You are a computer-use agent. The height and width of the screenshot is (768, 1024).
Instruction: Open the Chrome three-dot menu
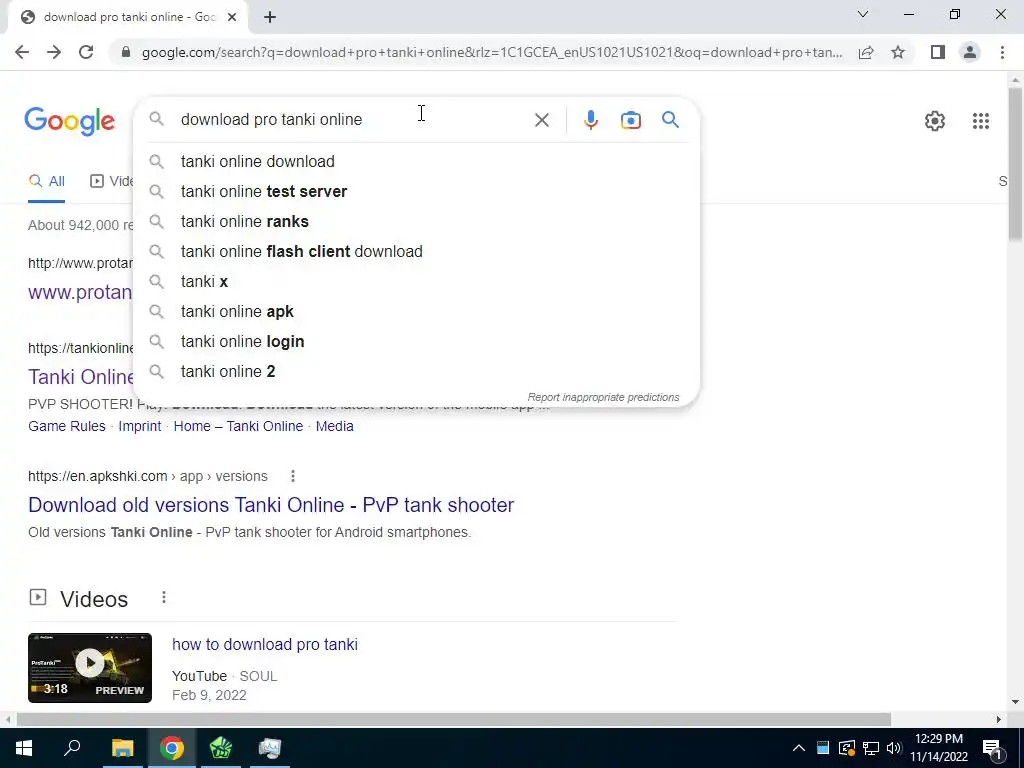[1002, 52]
